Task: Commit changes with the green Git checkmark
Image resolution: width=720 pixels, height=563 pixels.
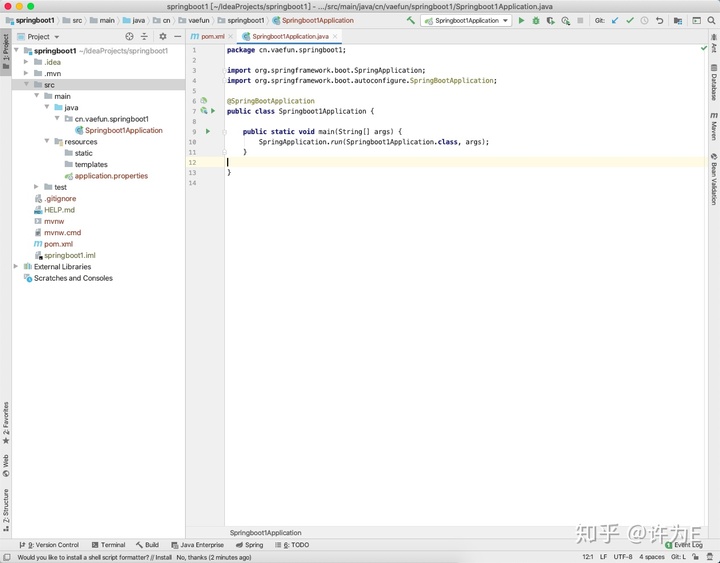Action: [x=630, y=20]
